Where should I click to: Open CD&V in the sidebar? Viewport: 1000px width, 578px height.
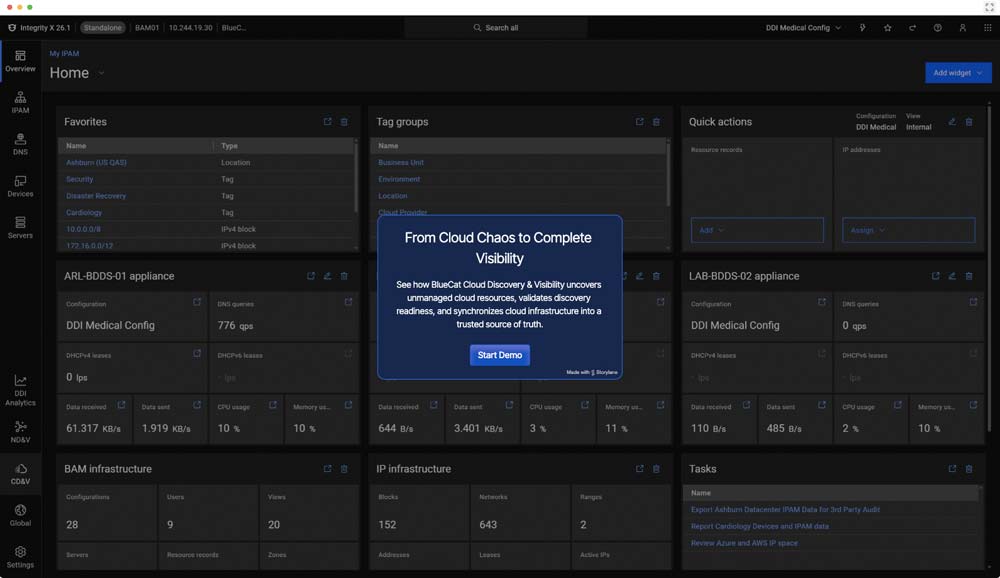[x=20, y=474]
